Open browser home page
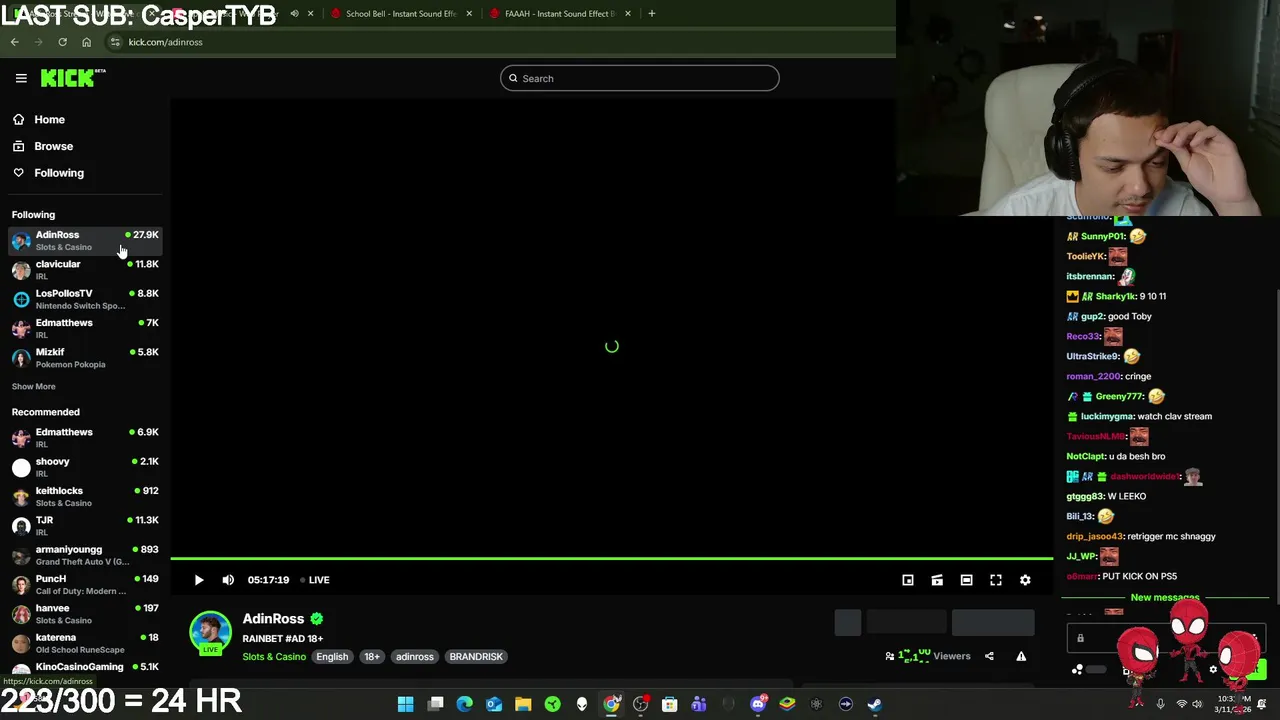The image size is (1280, 720). pyautogui.click(x=86, y=42)
